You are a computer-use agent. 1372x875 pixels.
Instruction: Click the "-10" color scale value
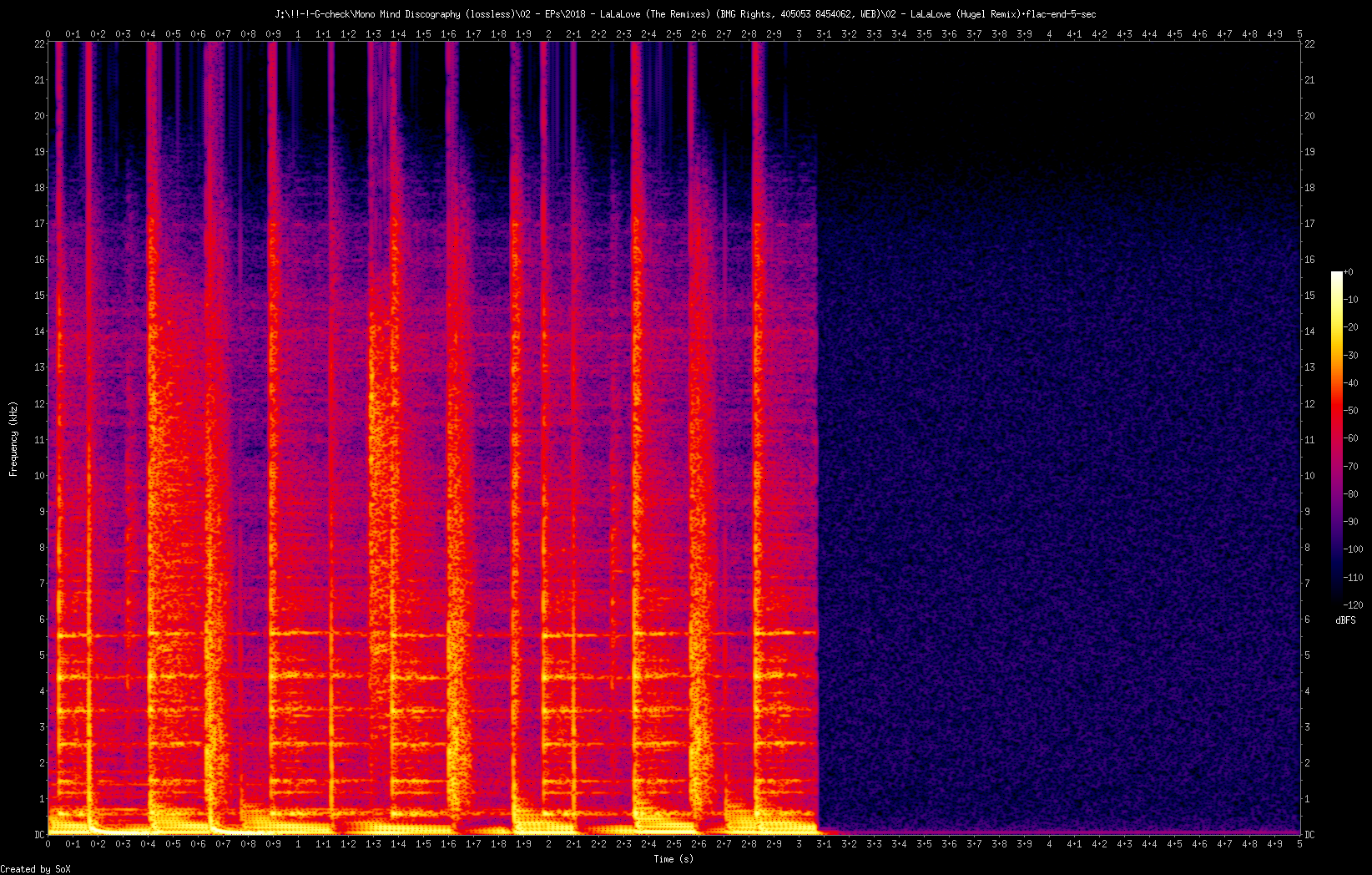pos(1351,300)
